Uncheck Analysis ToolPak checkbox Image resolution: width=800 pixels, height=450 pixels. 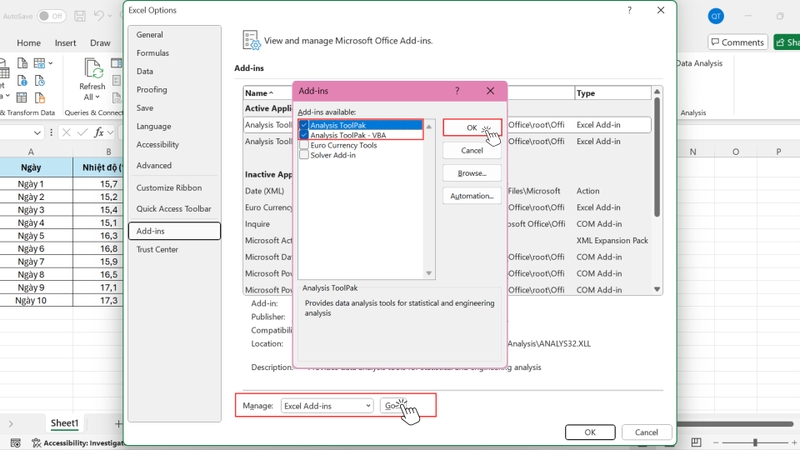click(x=304, y=125)
